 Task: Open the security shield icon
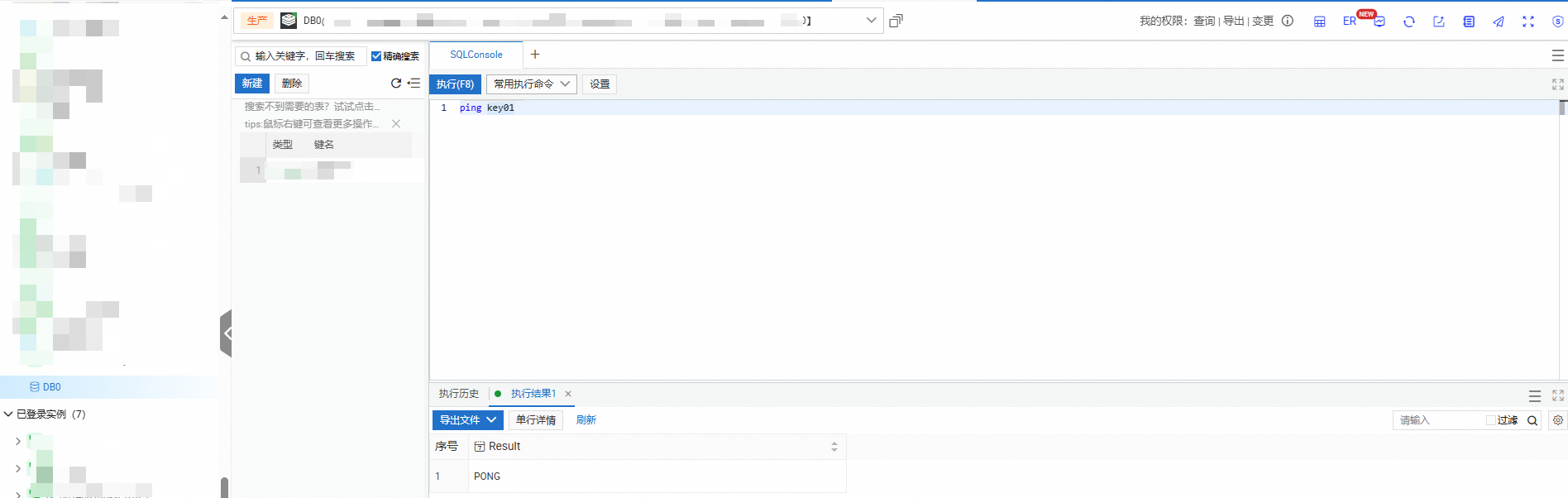pos(1557,22)
